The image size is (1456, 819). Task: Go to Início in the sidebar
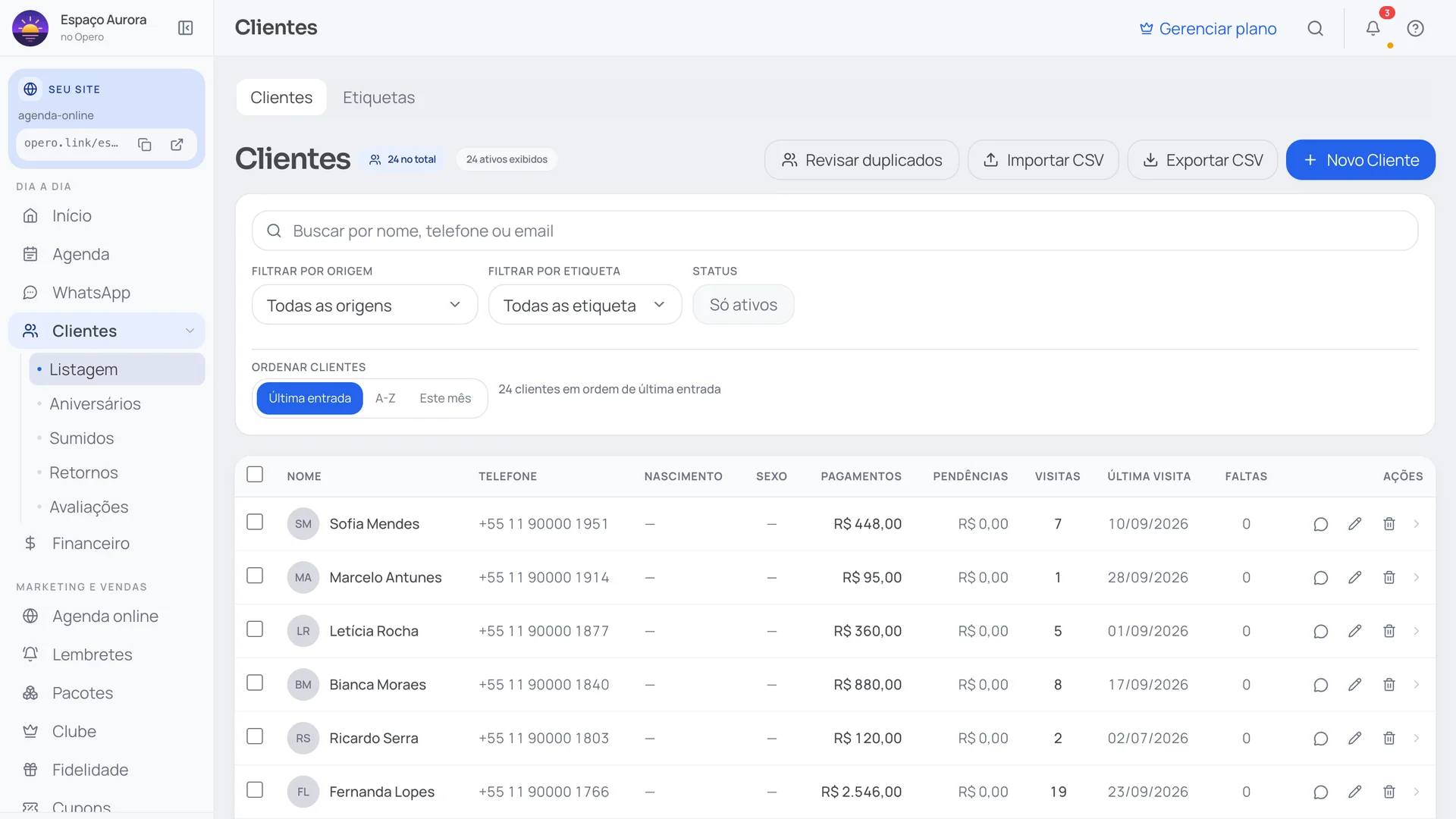point(107,216)
